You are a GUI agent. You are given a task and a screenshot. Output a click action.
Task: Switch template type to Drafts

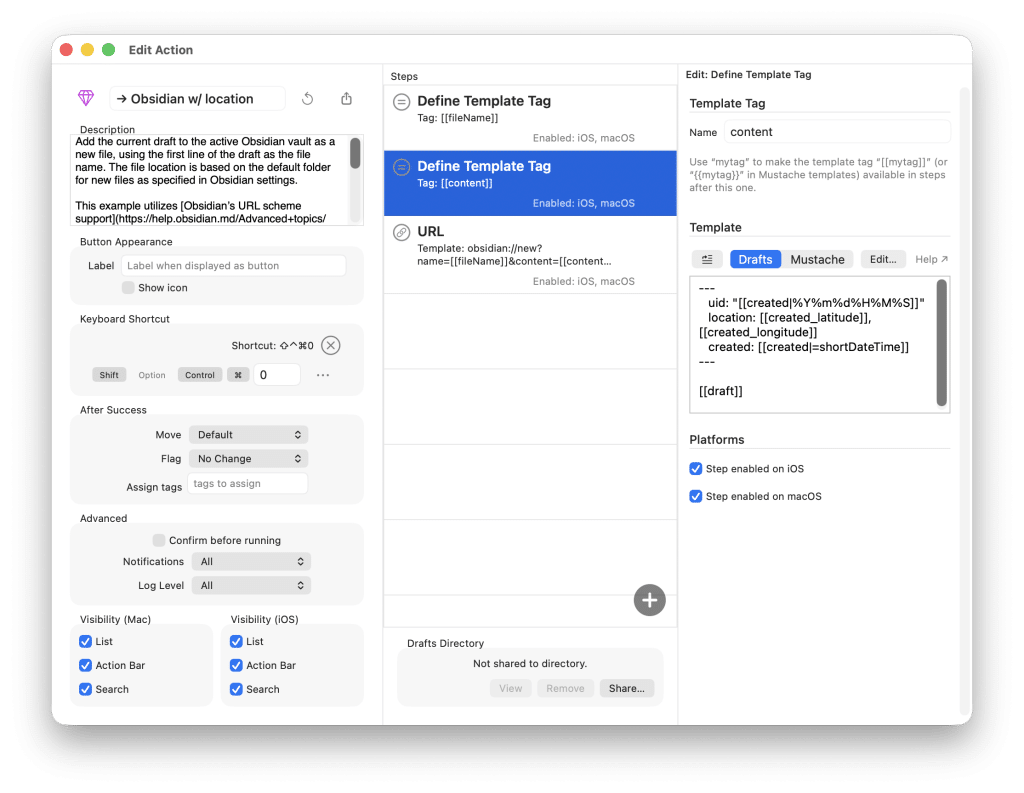[x=755, y=260]
